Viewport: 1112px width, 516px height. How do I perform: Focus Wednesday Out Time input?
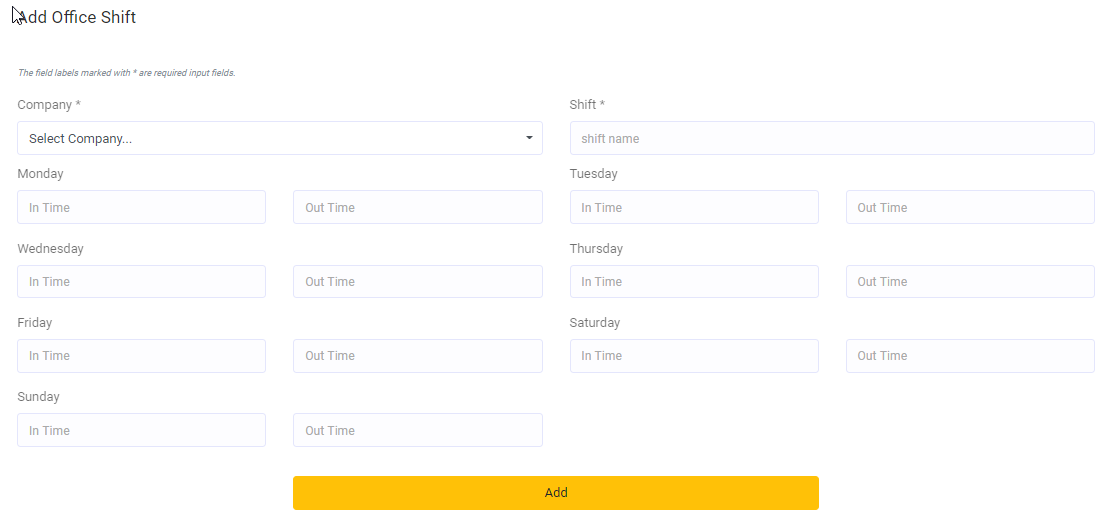(x=417, y=281)
